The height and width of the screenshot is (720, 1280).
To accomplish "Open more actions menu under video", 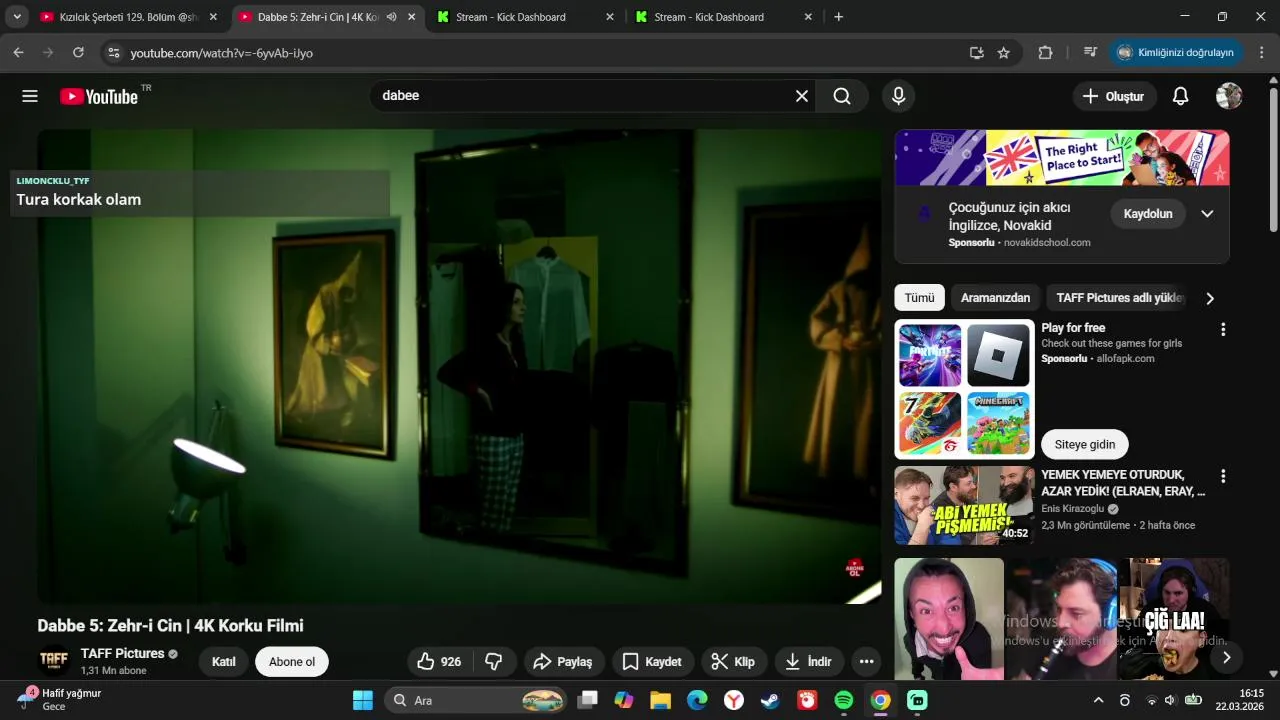I will [x=866, y=661].
